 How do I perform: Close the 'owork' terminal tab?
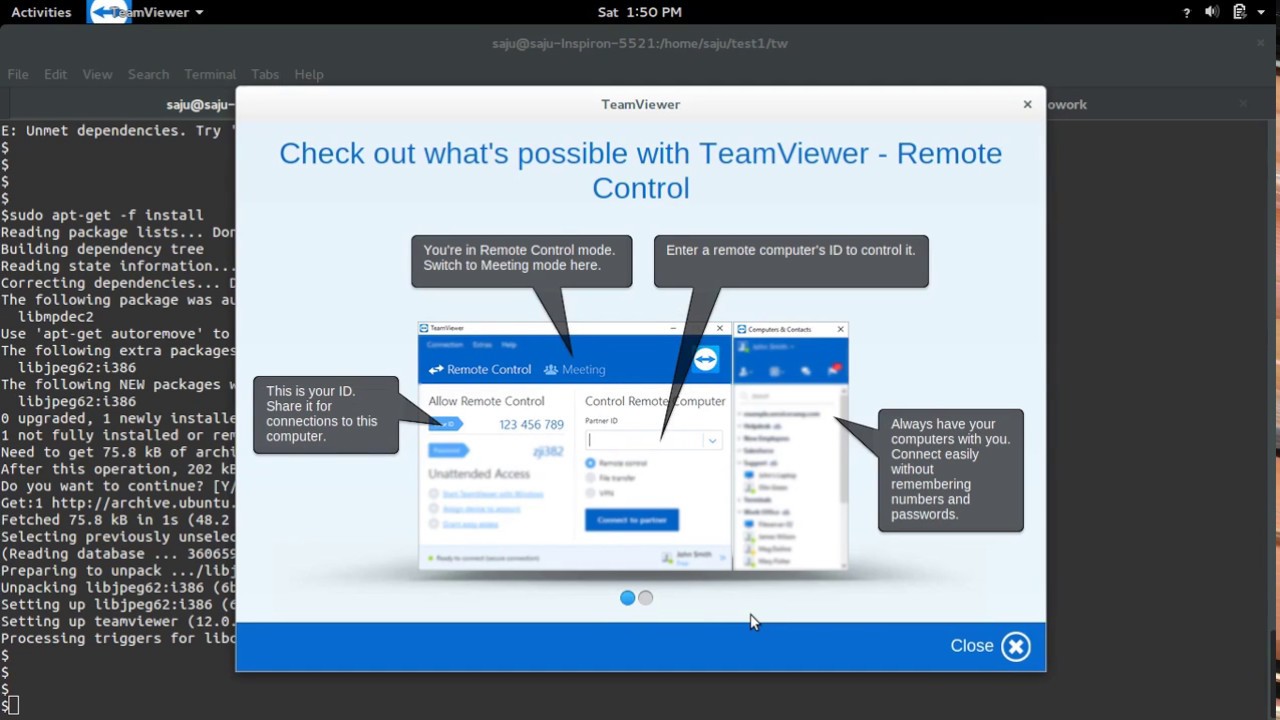pos(1243,104)
